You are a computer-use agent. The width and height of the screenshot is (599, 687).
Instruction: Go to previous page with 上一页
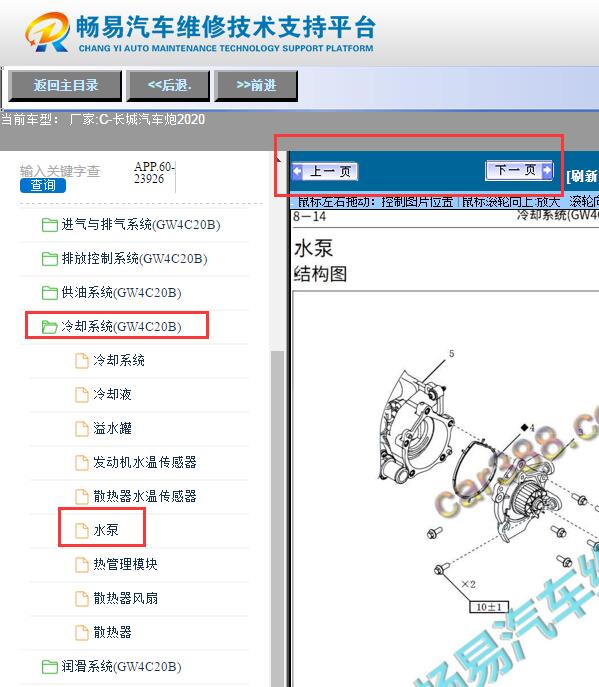click(325, 171)
